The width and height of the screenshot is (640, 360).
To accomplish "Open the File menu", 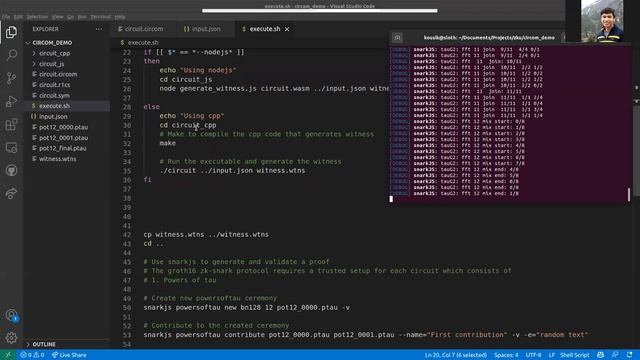I will 6,17.
